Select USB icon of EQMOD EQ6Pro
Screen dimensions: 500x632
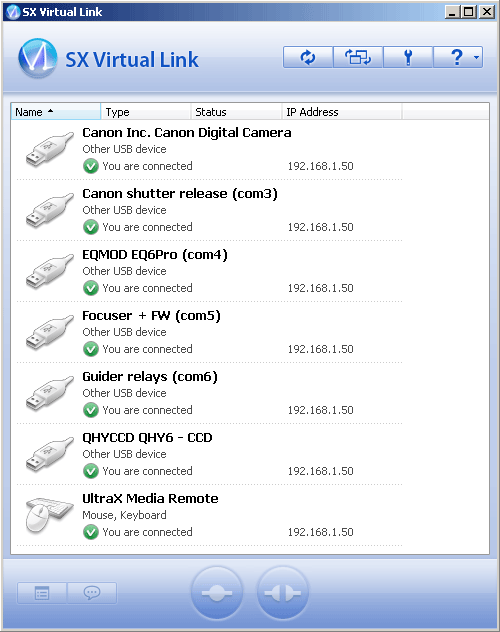pos(50,271)
